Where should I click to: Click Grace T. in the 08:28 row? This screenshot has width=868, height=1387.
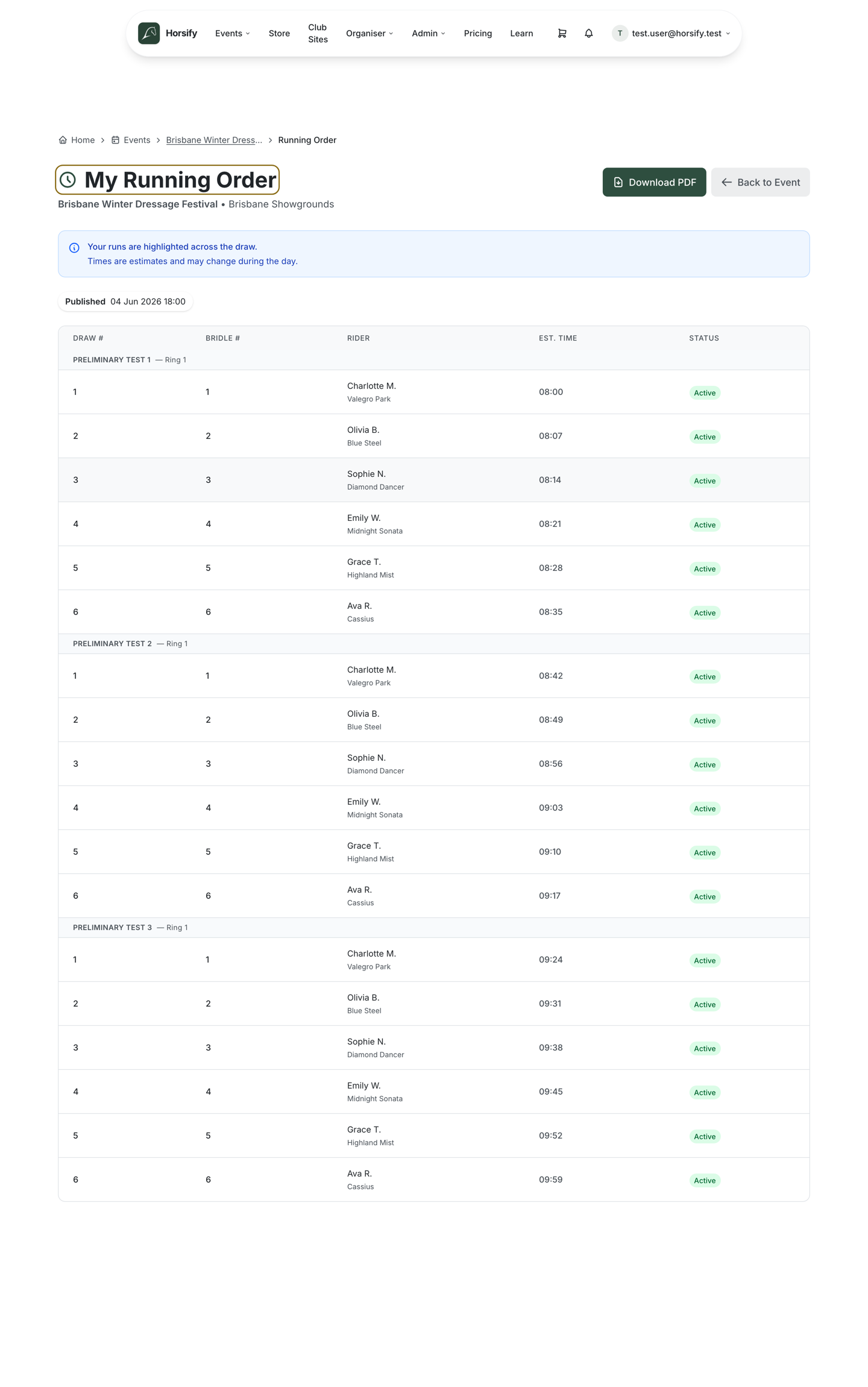coord(363,562)
